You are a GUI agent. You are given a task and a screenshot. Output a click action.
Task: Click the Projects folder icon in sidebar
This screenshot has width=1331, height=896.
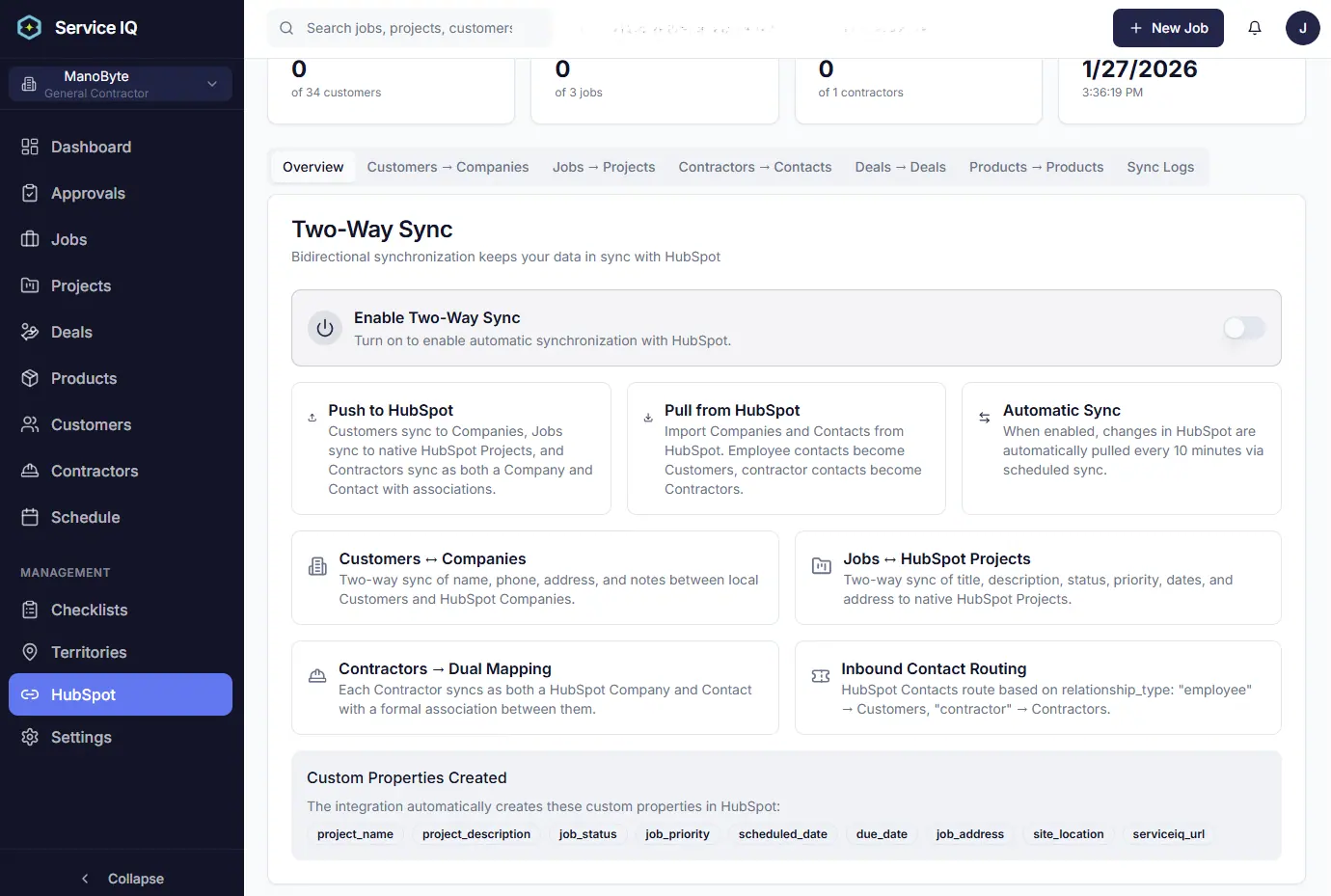pyautogui.click(x=30, y=285)
